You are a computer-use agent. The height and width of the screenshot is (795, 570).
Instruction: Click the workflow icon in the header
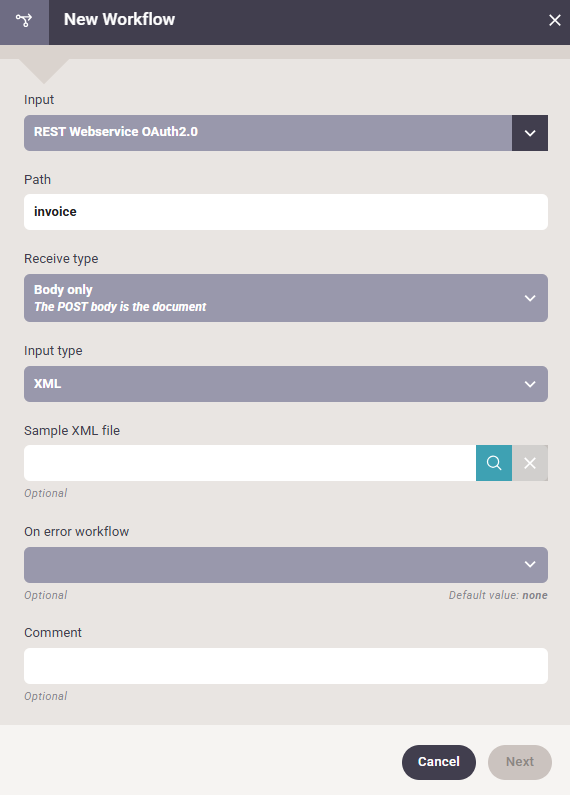tap(24, 20)
